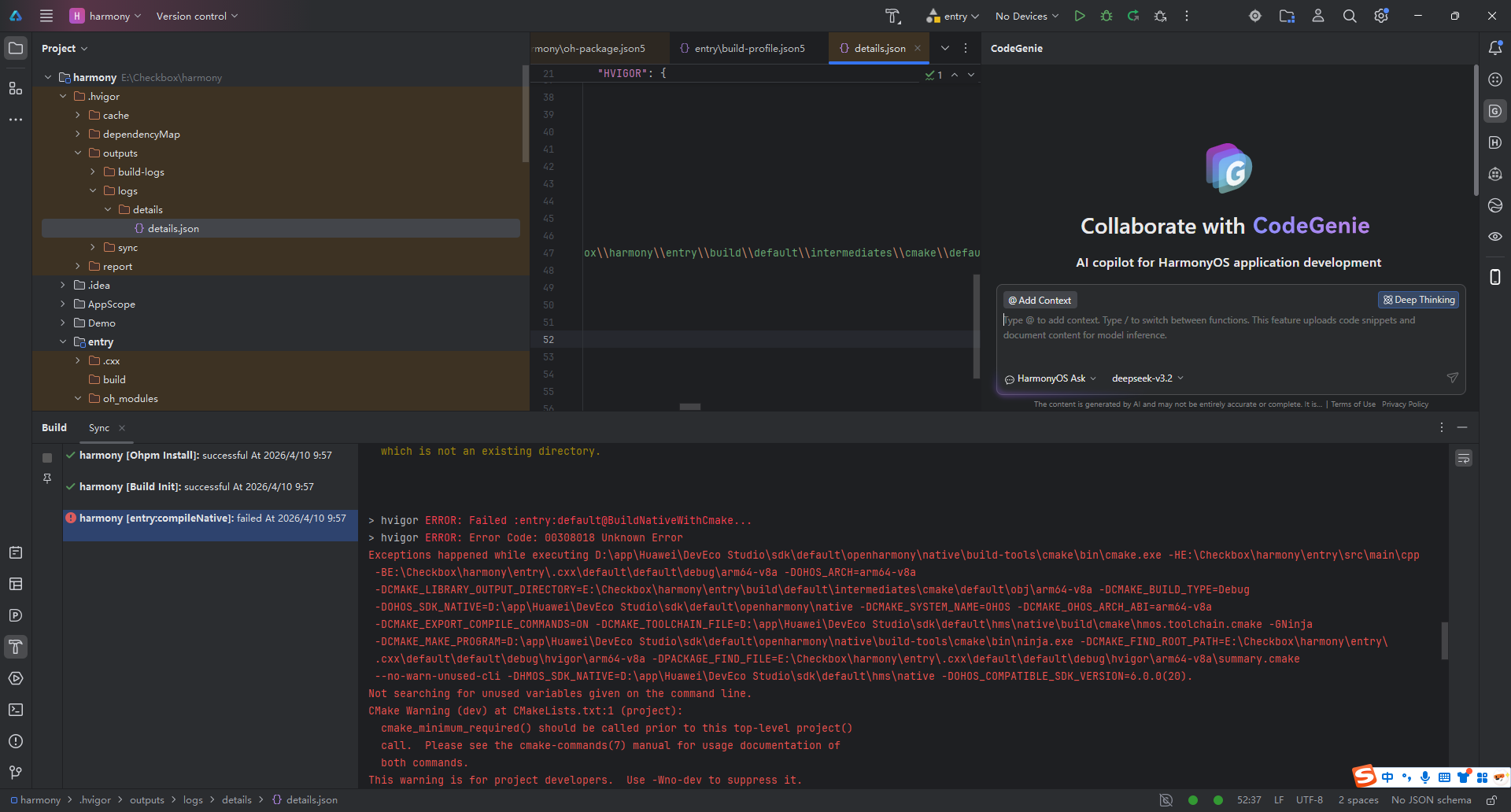Open the Build hammer tool window on left sidebar
1511x812 pixels.
[16, 647]
